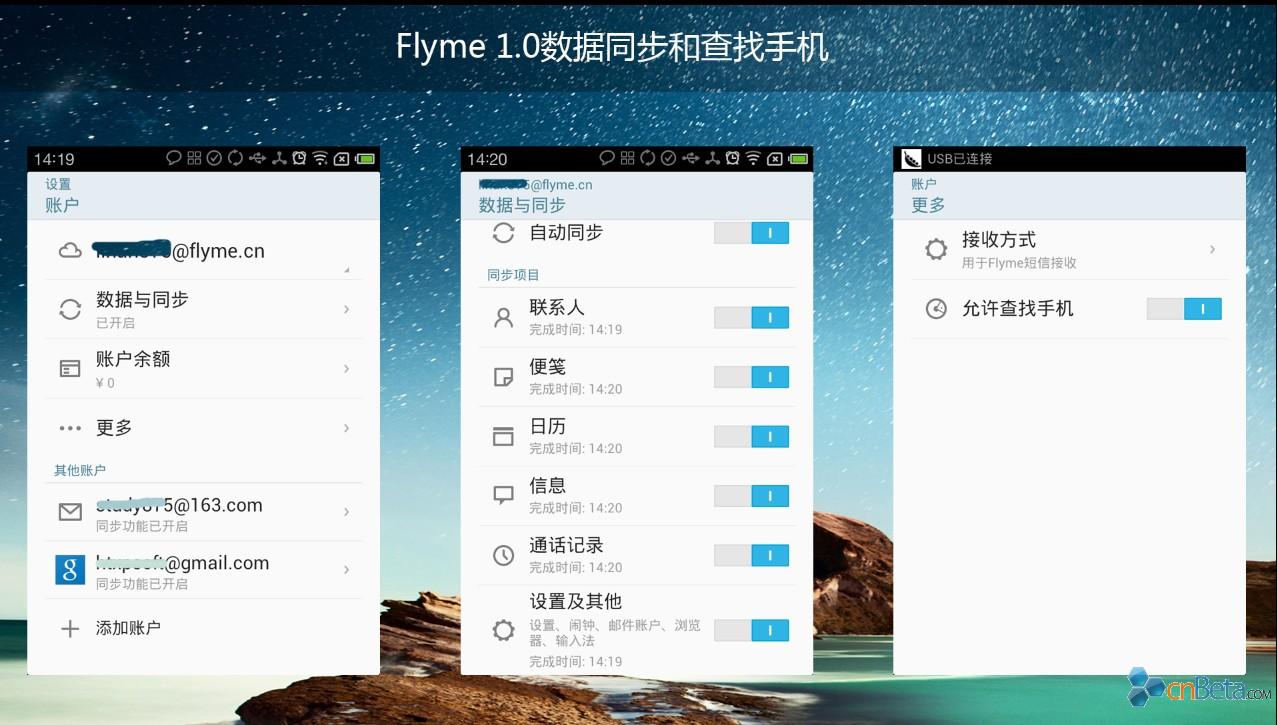Tap the person icon for 联系人
1277x725 pixels.
504,318
